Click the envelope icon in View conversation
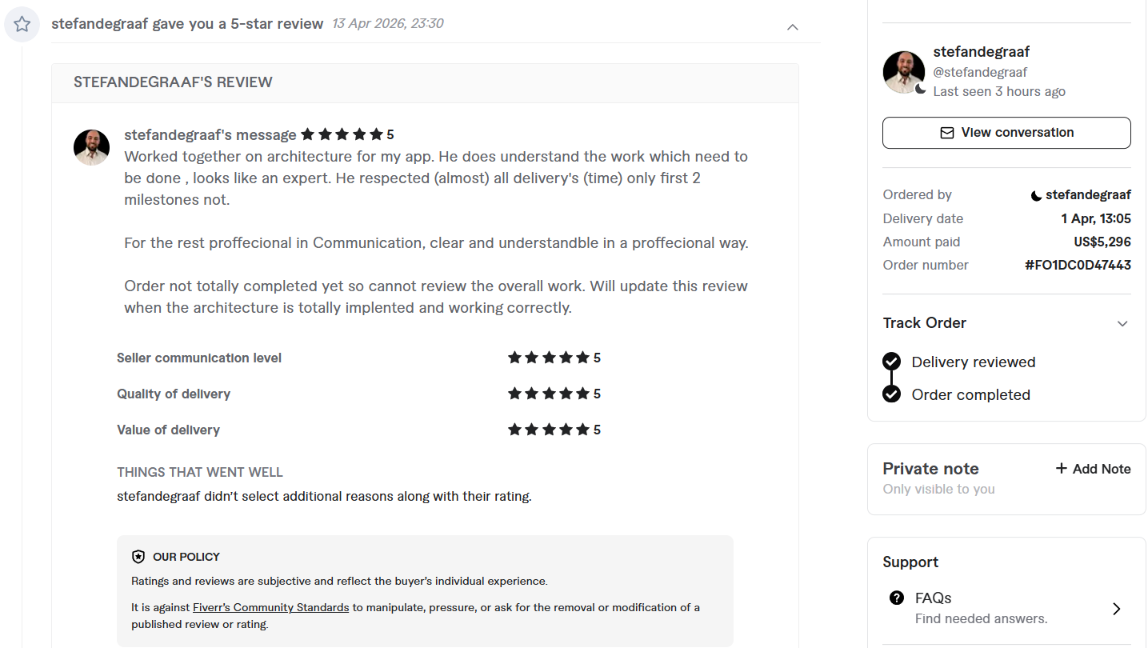 [x=947, y=133]
